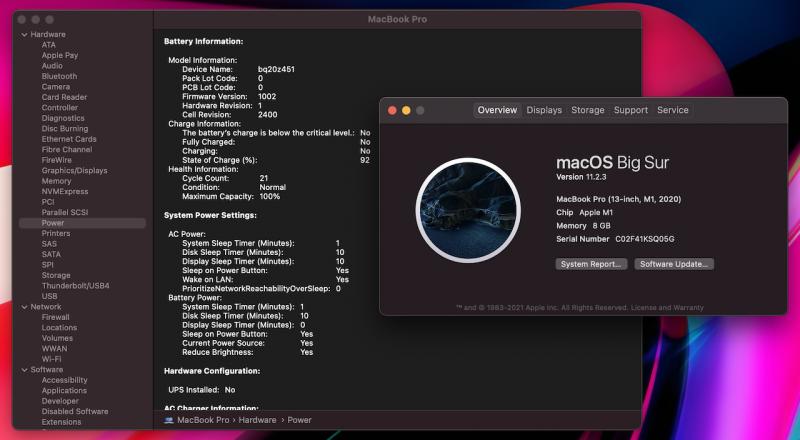Screen dimensions: 800x440
Task: Select the highlighted Power sidebar item
Action: click(x=82, y=223)
